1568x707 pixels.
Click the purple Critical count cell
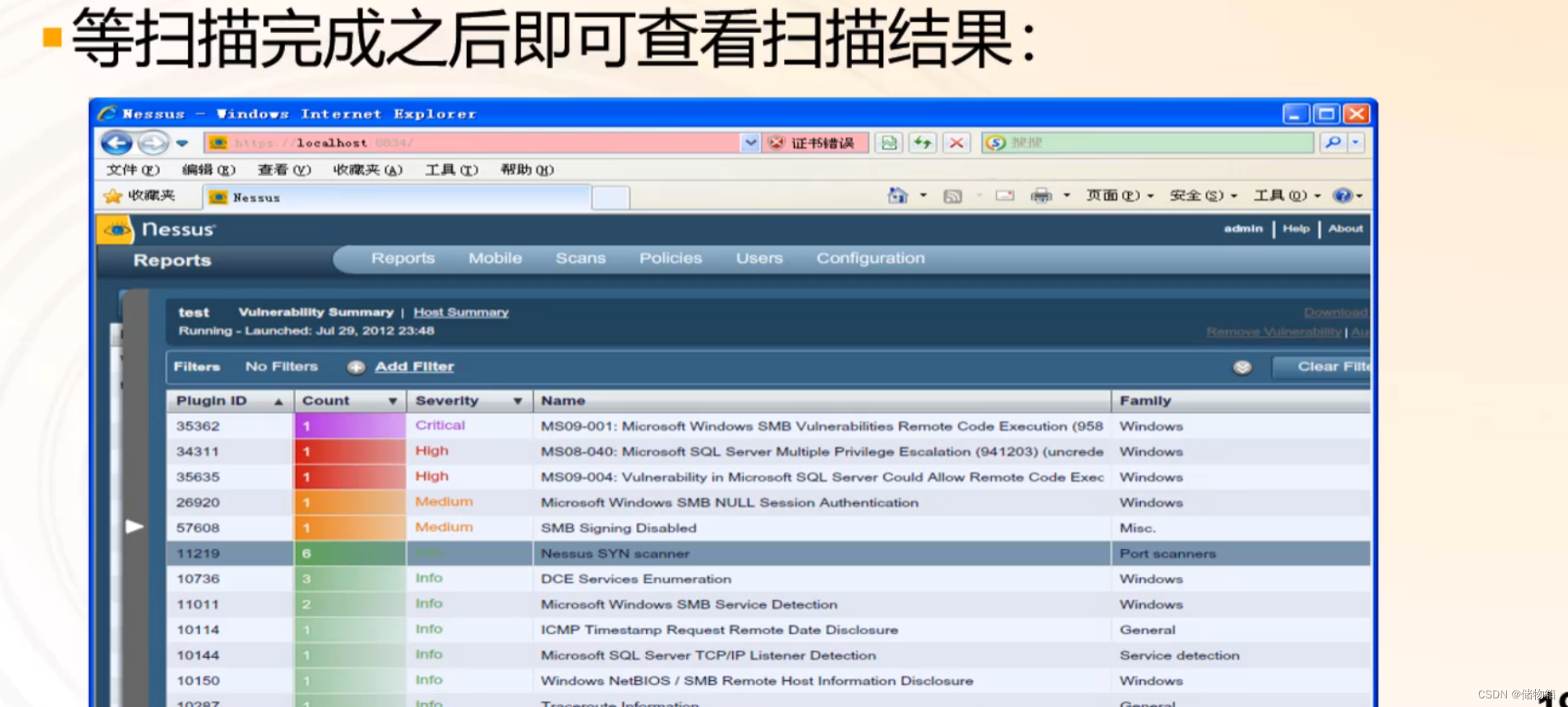(x=350, y=426)
